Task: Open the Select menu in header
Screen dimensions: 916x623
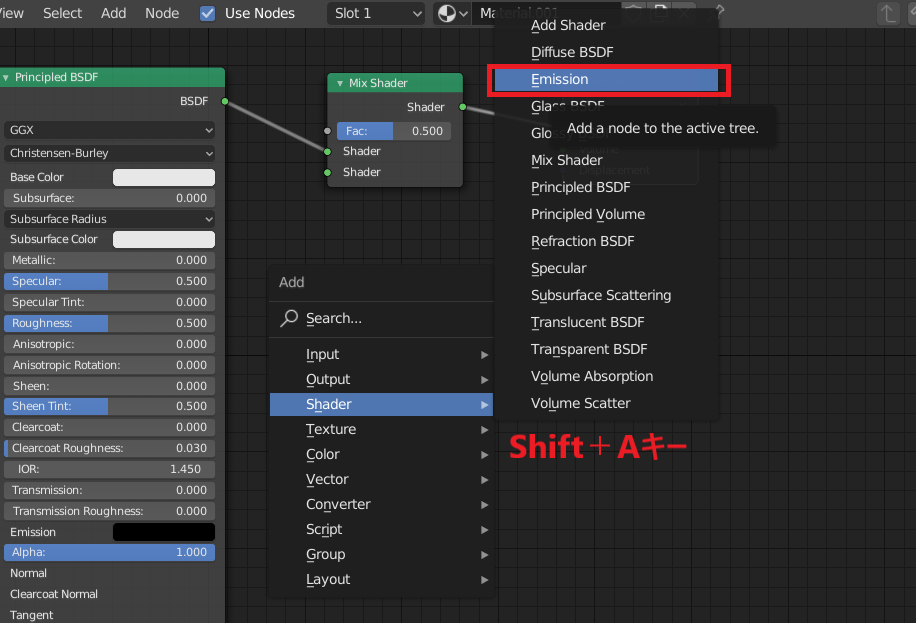Action: point(63,13)
